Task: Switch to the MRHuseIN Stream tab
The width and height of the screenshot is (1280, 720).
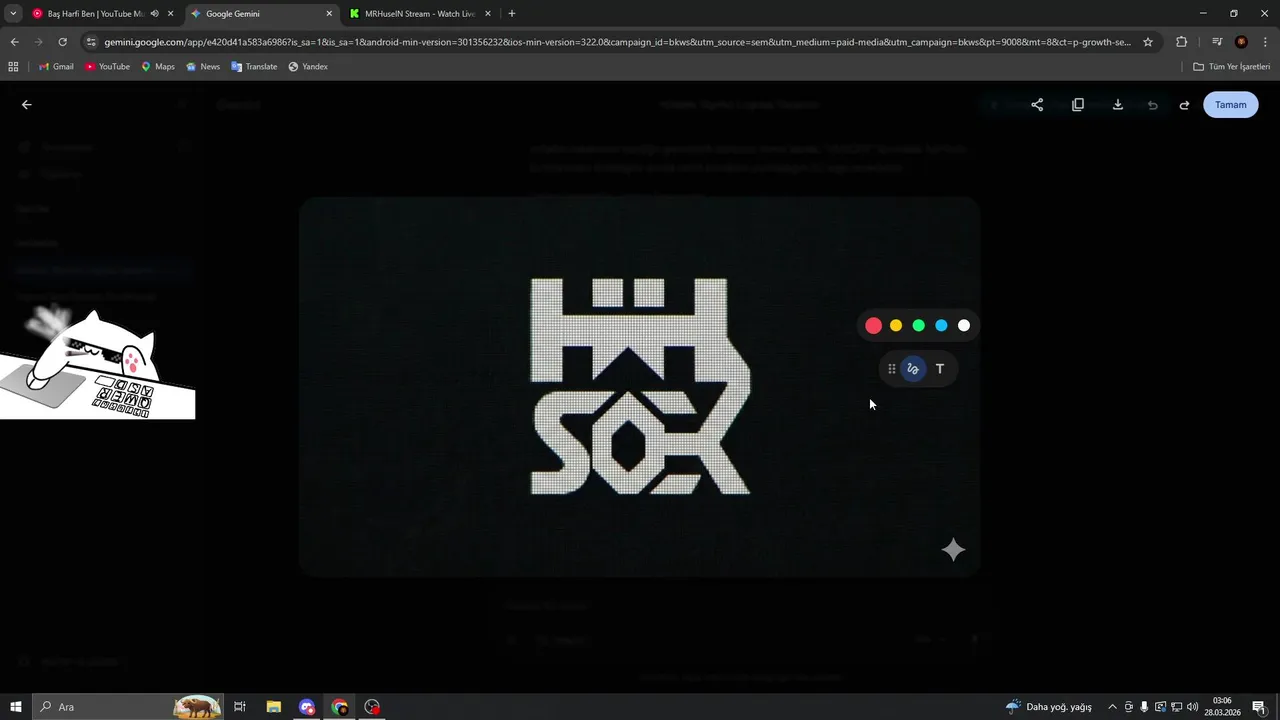Action: click(420, 14)
